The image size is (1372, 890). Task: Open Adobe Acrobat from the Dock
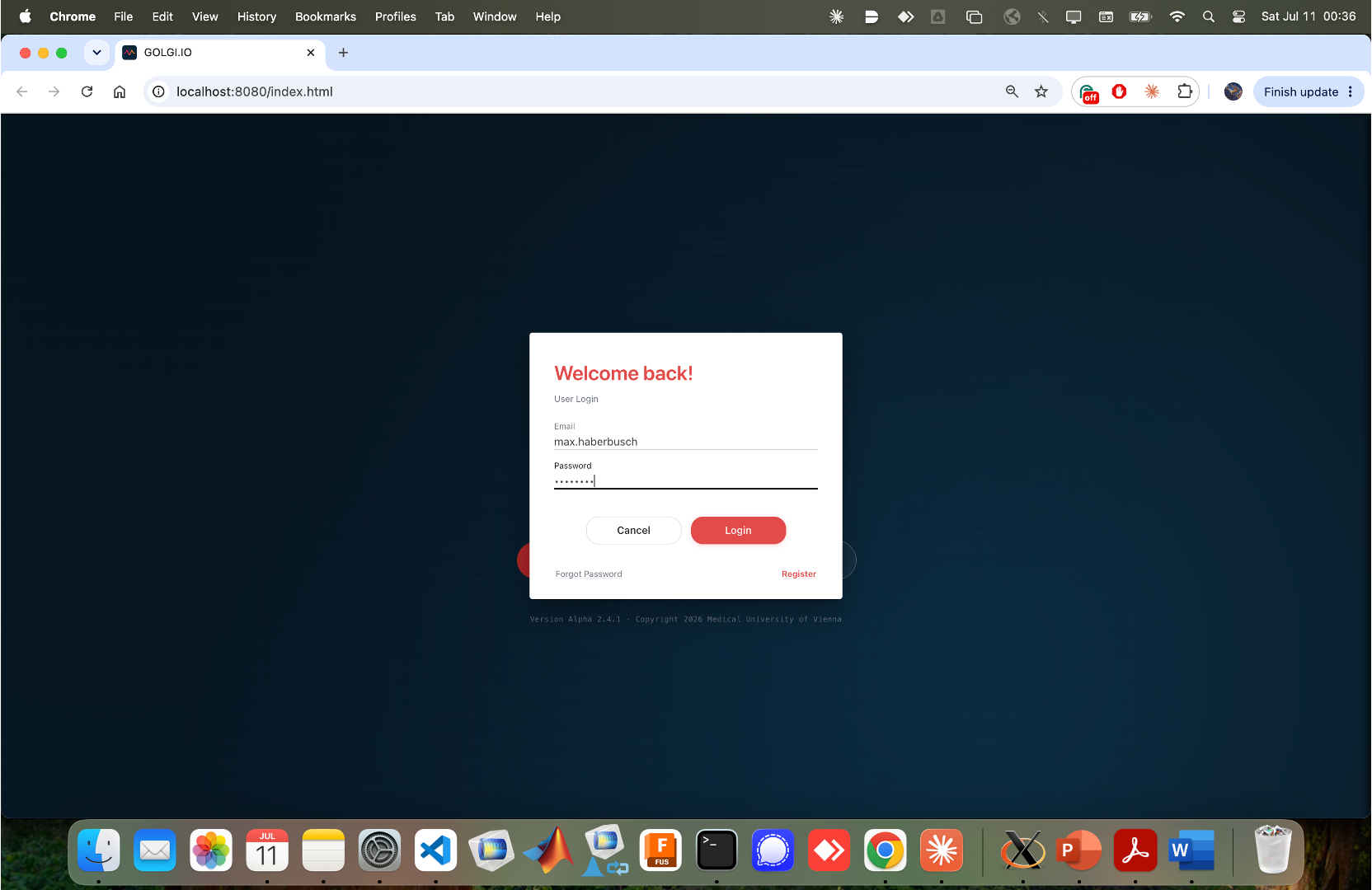(x=1135, y=850)
